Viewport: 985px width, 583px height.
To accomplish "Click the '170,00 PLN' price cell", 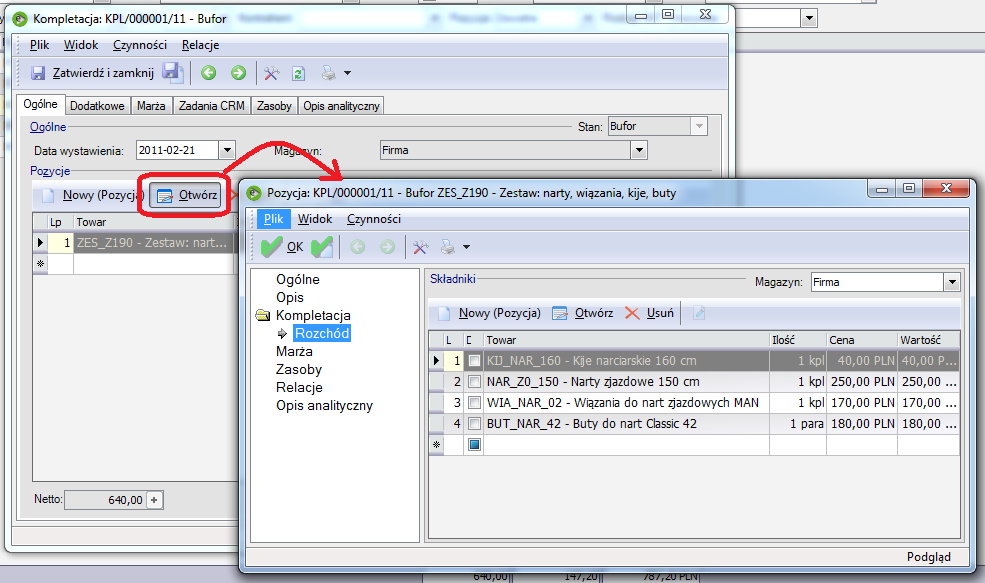I will pyautogui.click(x=862, y=403).
